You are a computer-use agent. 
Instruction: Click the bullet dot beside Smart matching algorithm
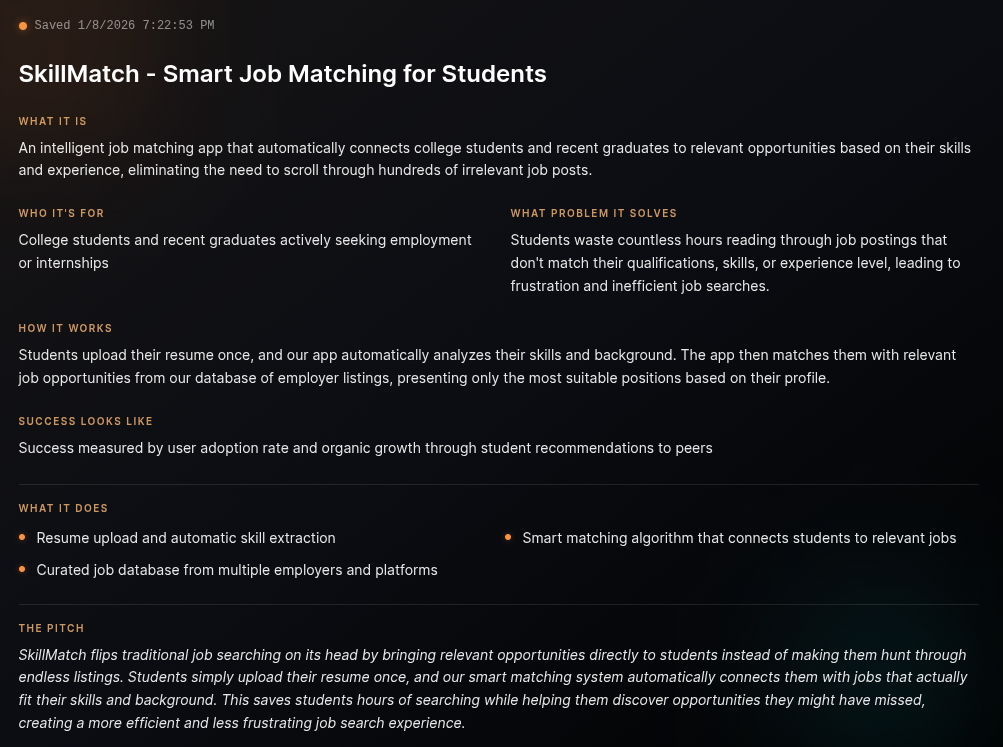pyautogui.click(x=508, y=538)
